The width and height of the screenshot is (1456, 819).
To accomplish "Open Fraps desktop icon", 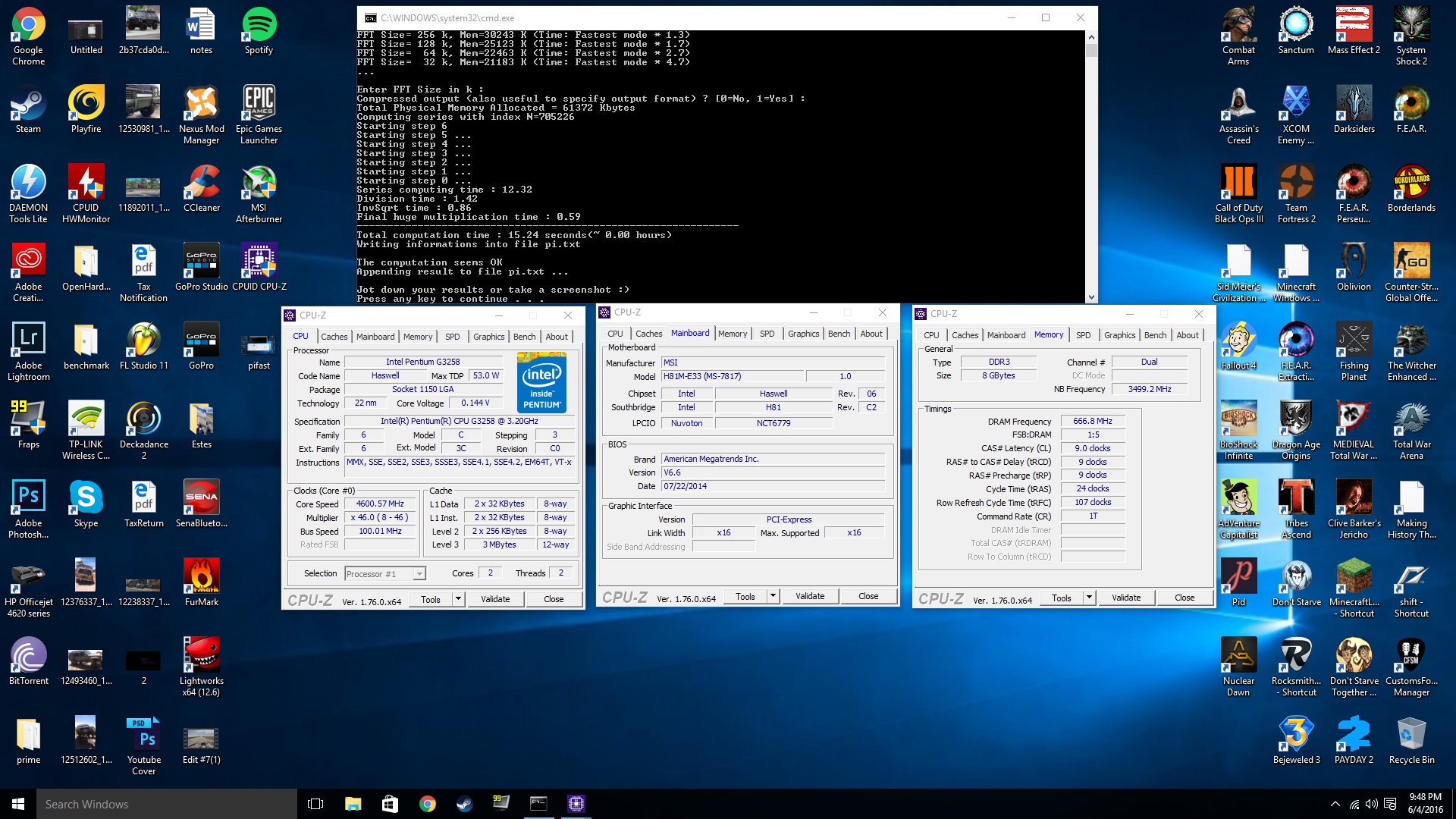I will [28, 425].
